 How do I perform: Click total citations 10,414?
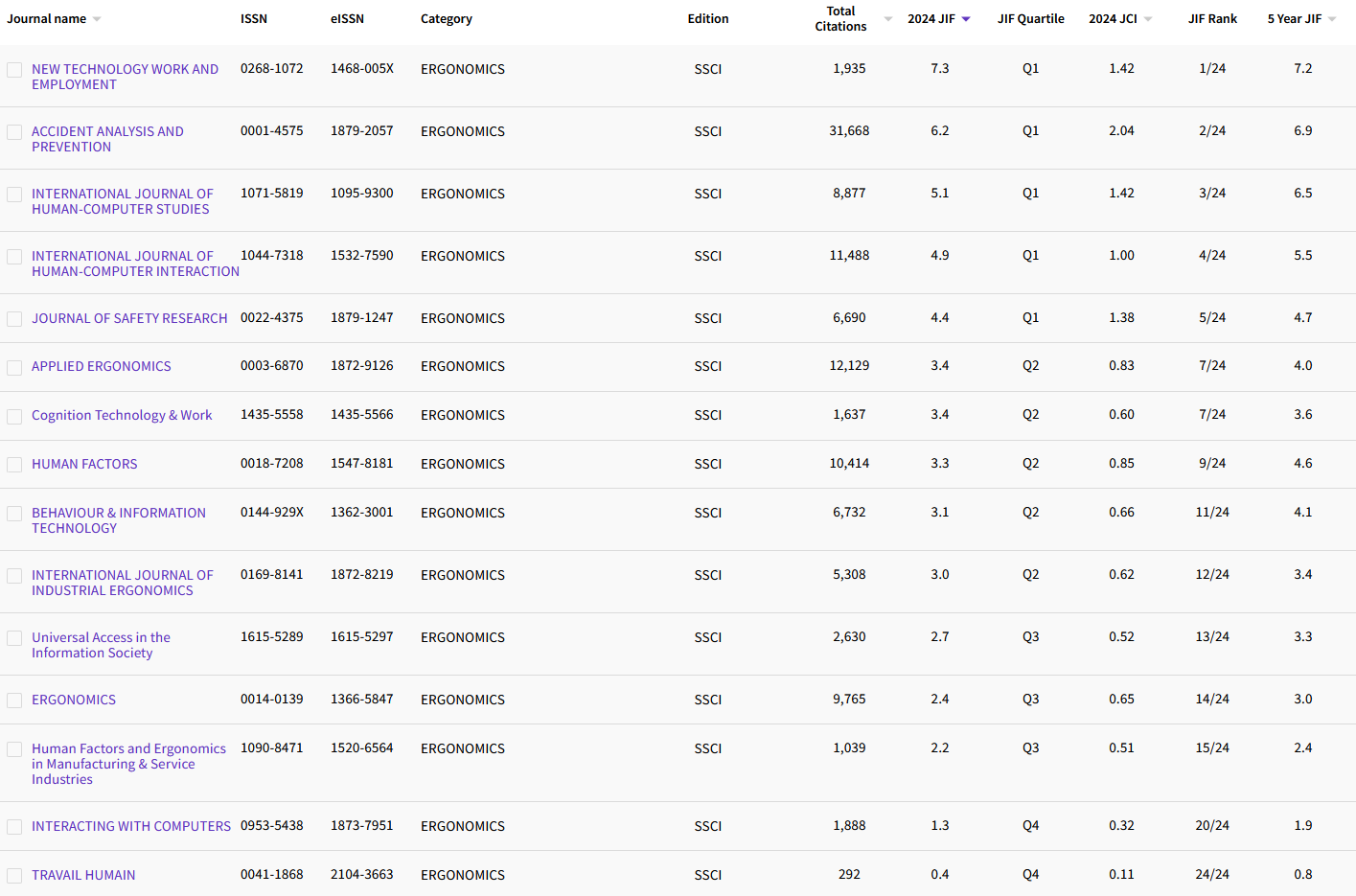coord(849,463)
